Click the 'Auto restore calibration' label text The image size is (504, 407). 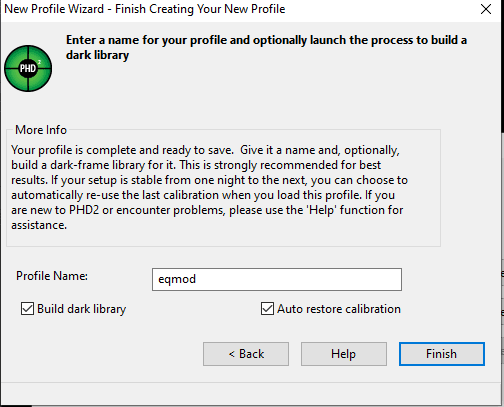coord(339,309)
